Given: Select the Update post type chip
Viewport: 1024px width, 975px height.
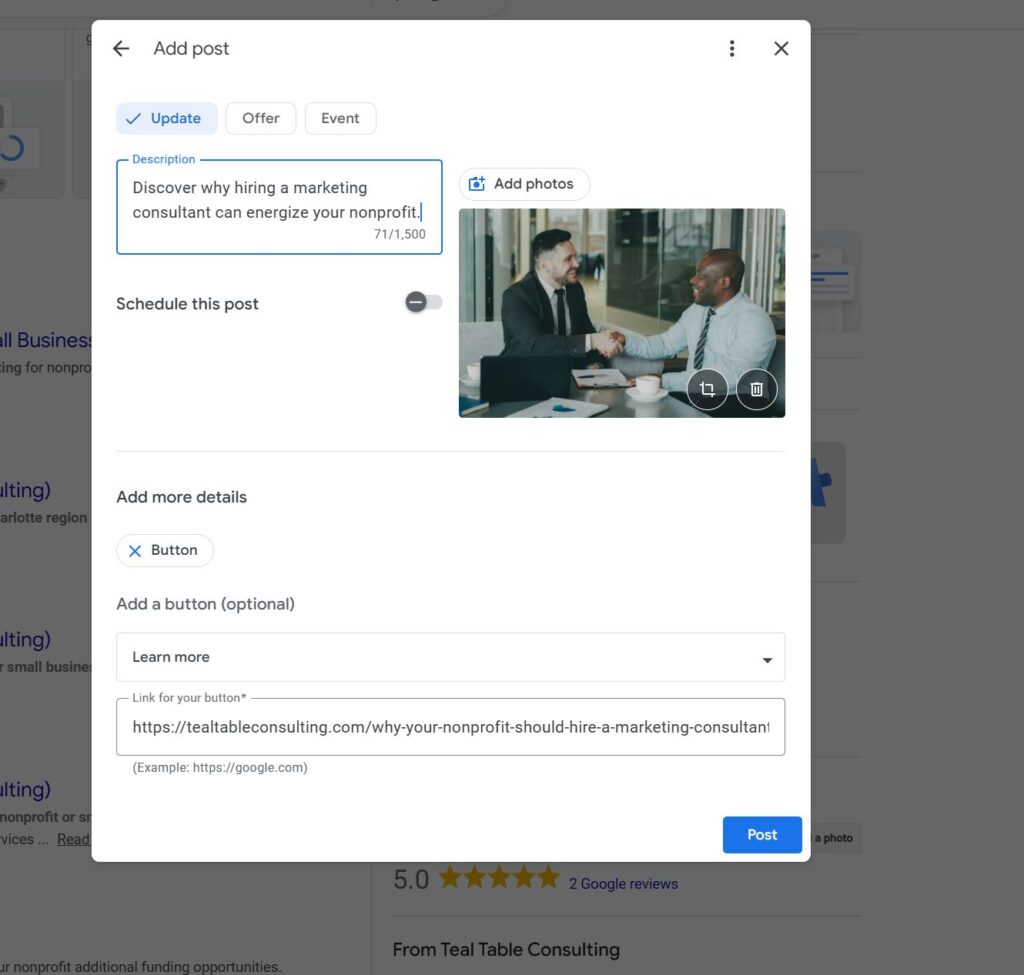Looking at the screenshot, I should click(x=167, y=118).
